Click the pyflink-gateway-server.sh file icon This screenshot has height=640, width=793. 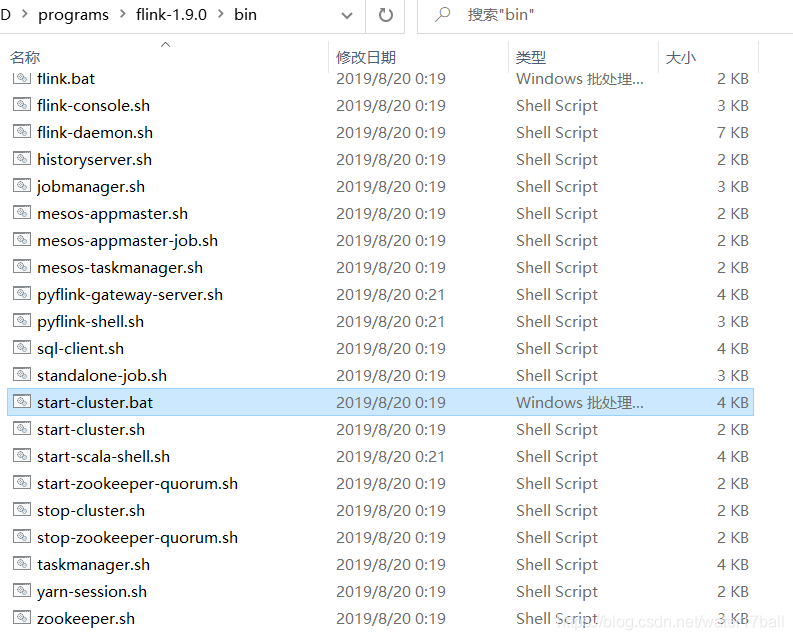pyautogui.click(x=22, y=293)
